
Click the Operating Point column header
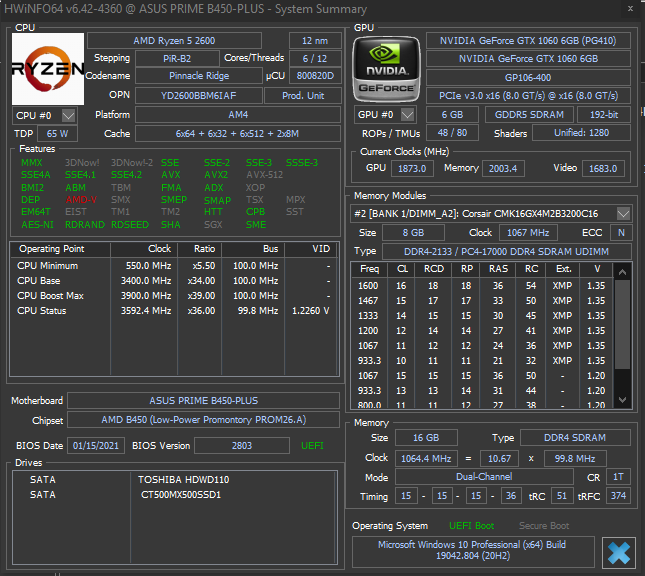click(60, 249)
